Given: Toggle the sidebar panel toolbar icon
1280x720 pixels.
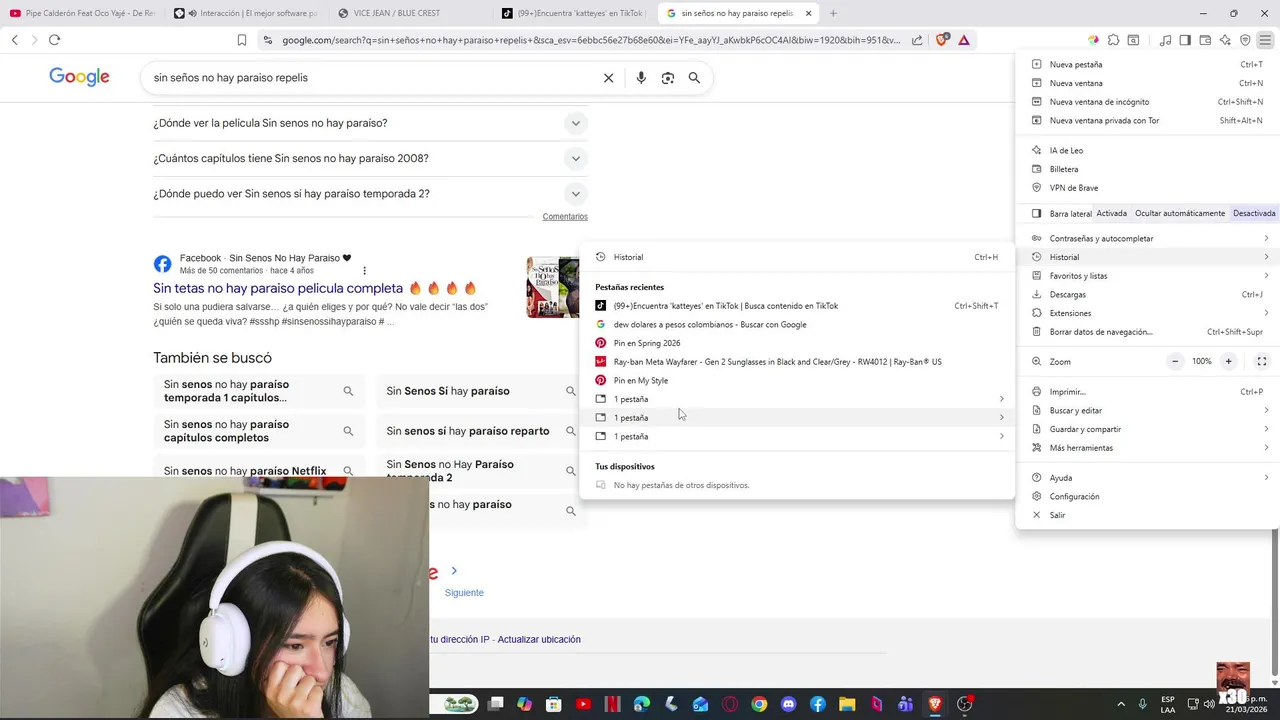Looking at the screenshot, I should (1185, 40).
